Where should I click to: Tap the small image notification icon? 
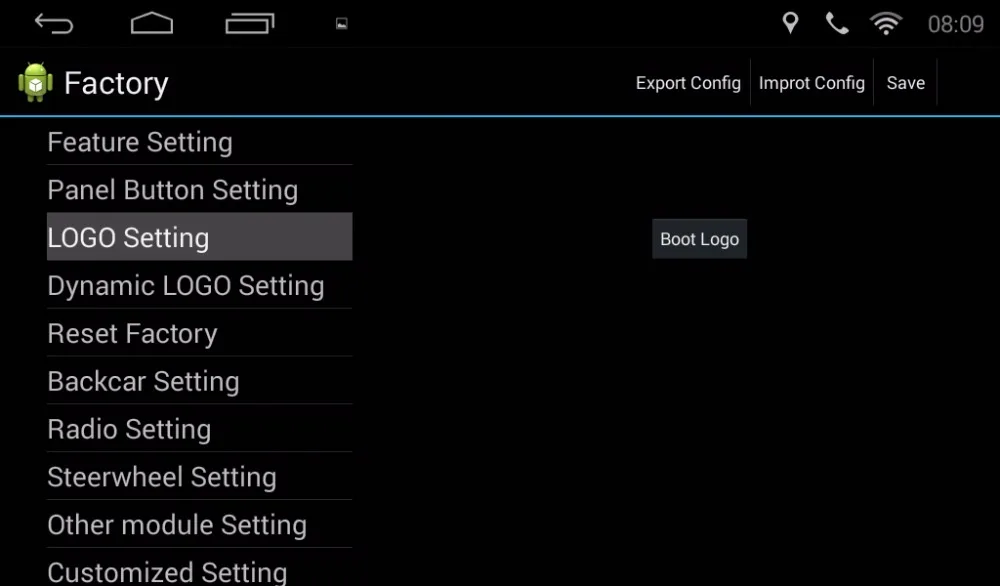coord(342,24)
